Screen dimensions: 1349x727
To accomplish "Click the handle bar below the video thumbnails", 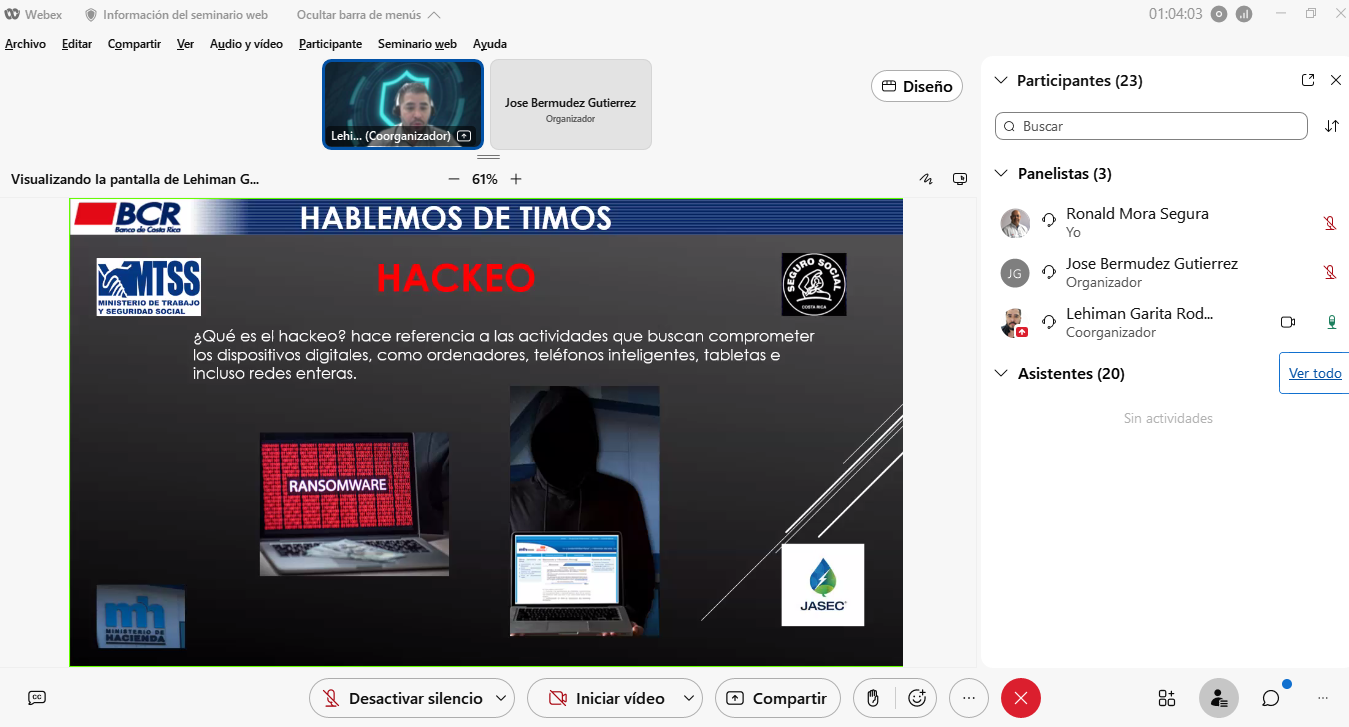I will pos(488,157).
